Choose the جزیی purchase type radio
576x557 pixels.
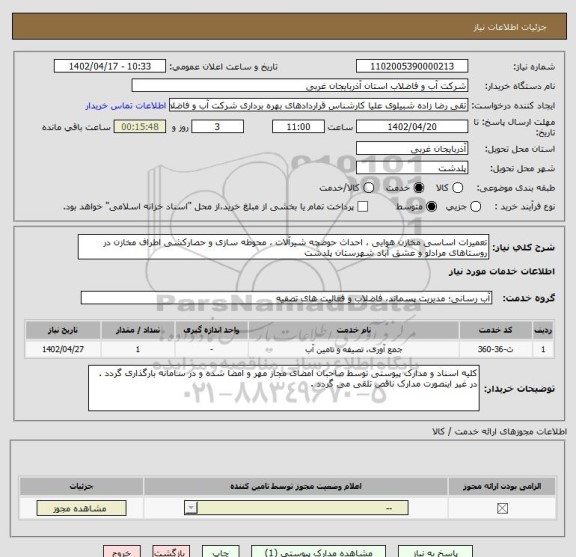tap(475, 206)
